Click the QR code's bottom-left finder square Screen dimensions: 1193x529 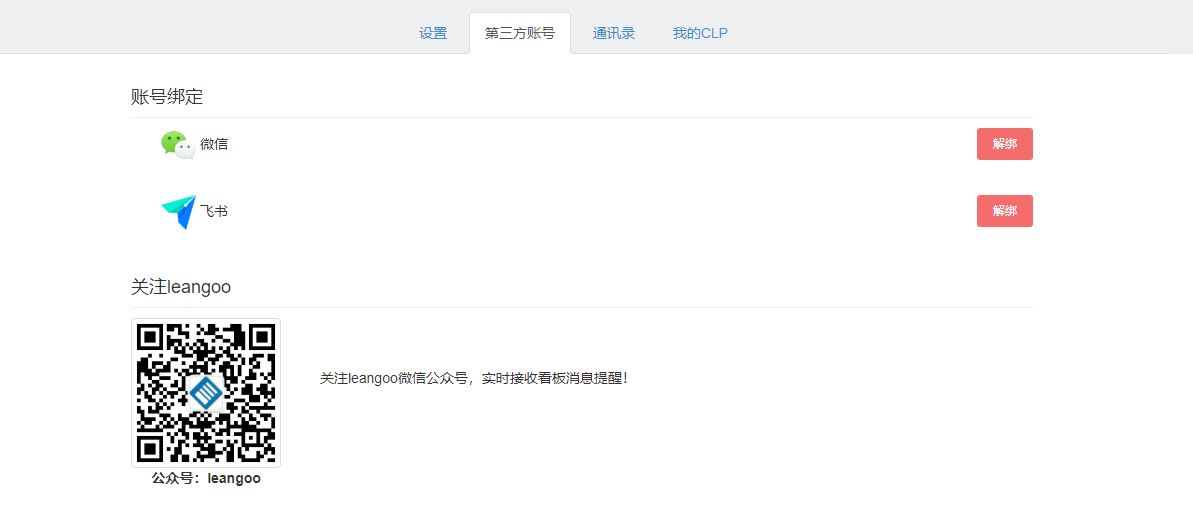(x=150, y=448)
